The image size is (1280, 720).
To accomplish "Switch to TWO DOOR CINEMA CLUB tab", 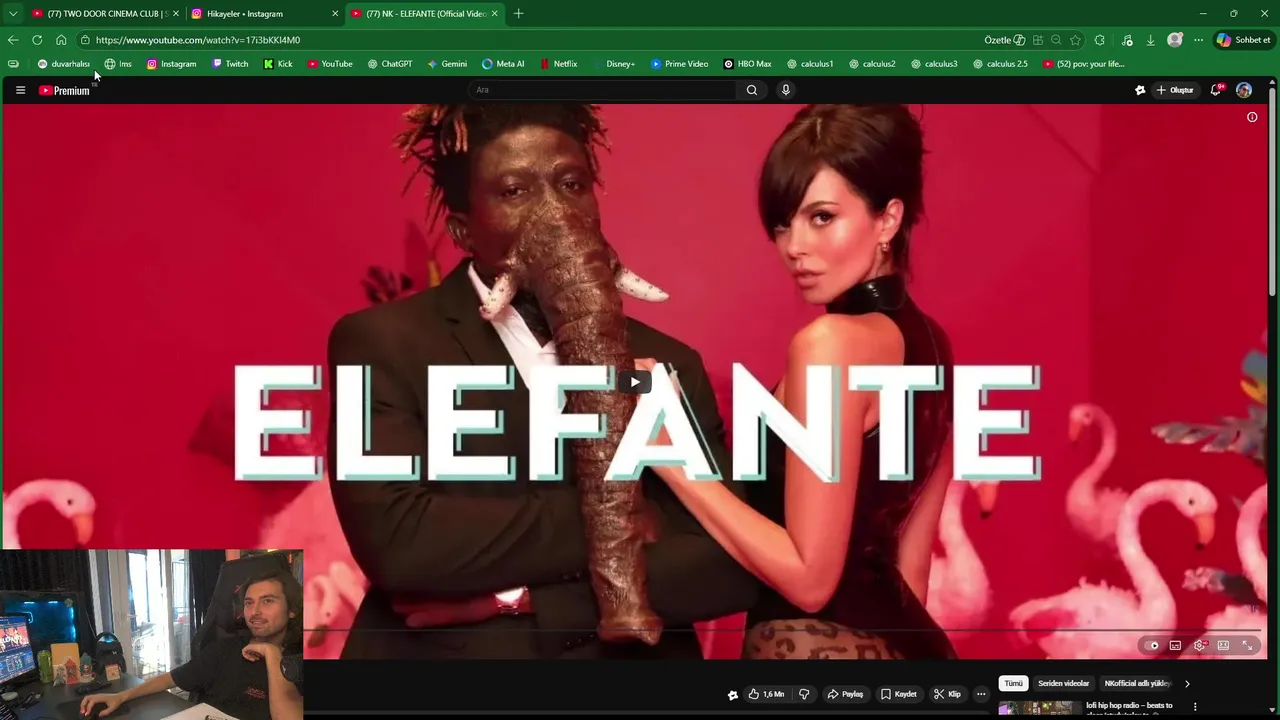I will pos(105,14).
